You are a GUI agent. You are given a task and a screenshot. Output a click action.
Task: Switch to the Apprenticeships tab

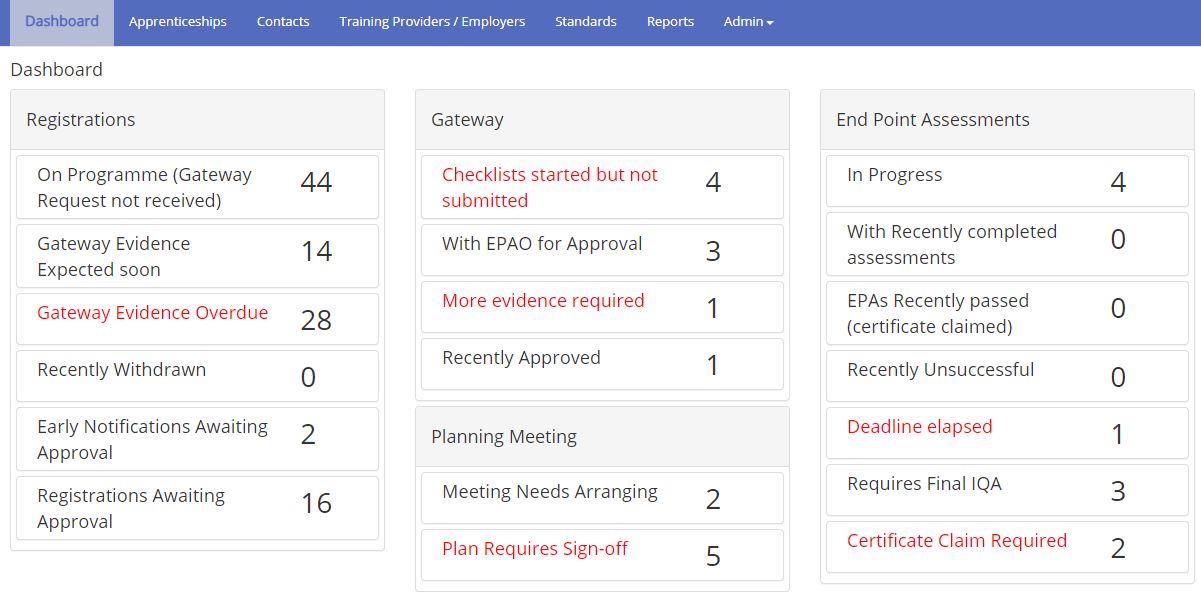pos(177,22)
